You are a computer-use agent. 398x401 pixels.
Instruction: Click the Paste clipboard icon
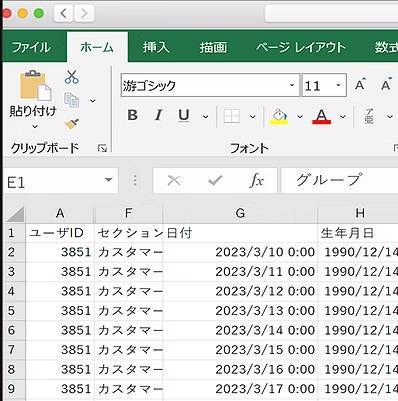click(x=36, y=85)
